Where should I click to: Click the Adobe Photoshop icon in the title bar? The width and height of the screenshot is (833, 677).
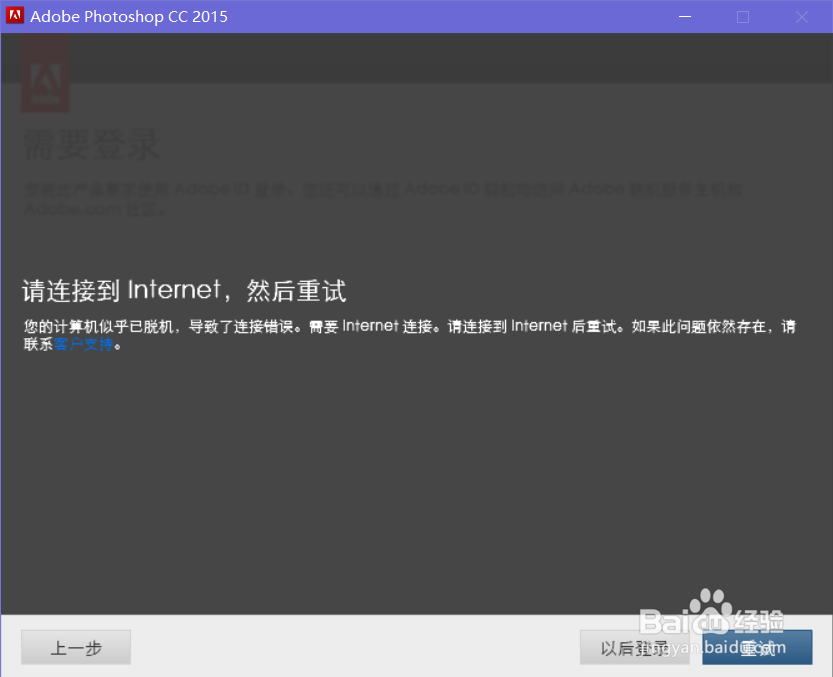coord(13,16)
